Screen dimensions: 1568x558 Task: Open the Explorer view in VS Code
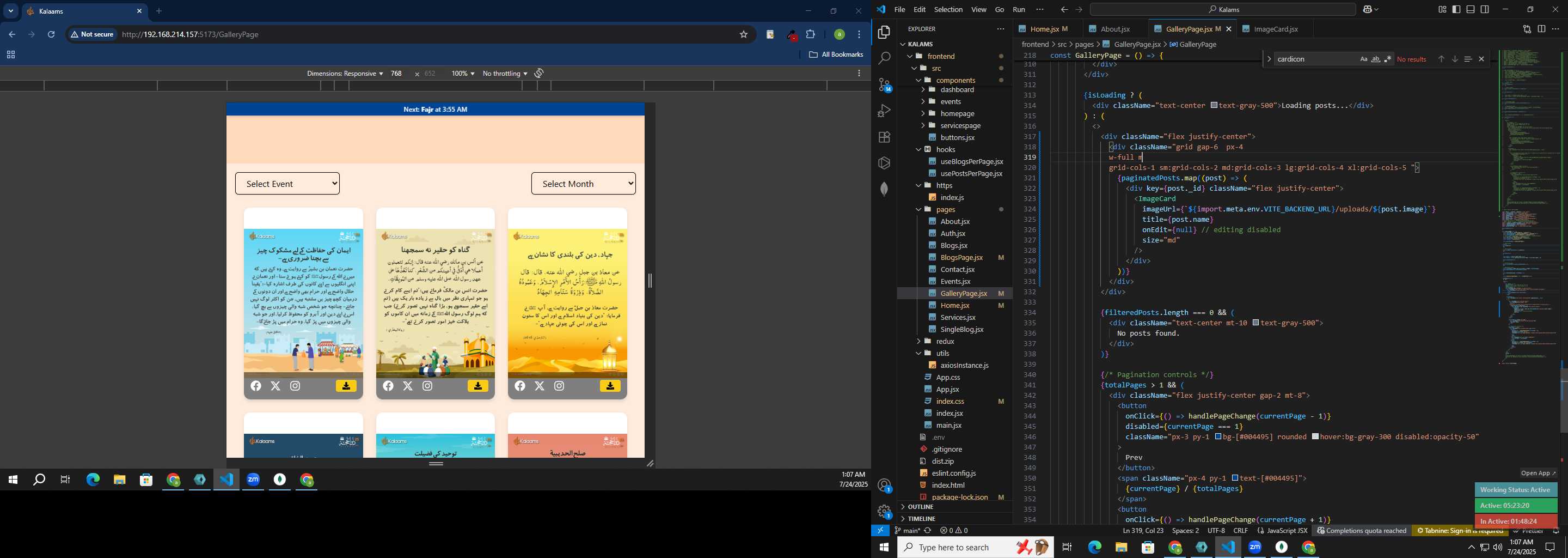point(884,32)
